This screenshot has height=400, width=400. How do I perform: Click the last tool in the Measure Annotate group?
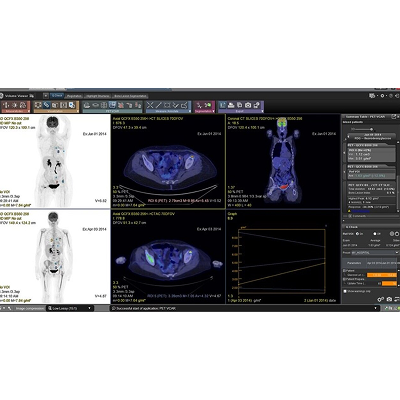(x=184, y=105)
